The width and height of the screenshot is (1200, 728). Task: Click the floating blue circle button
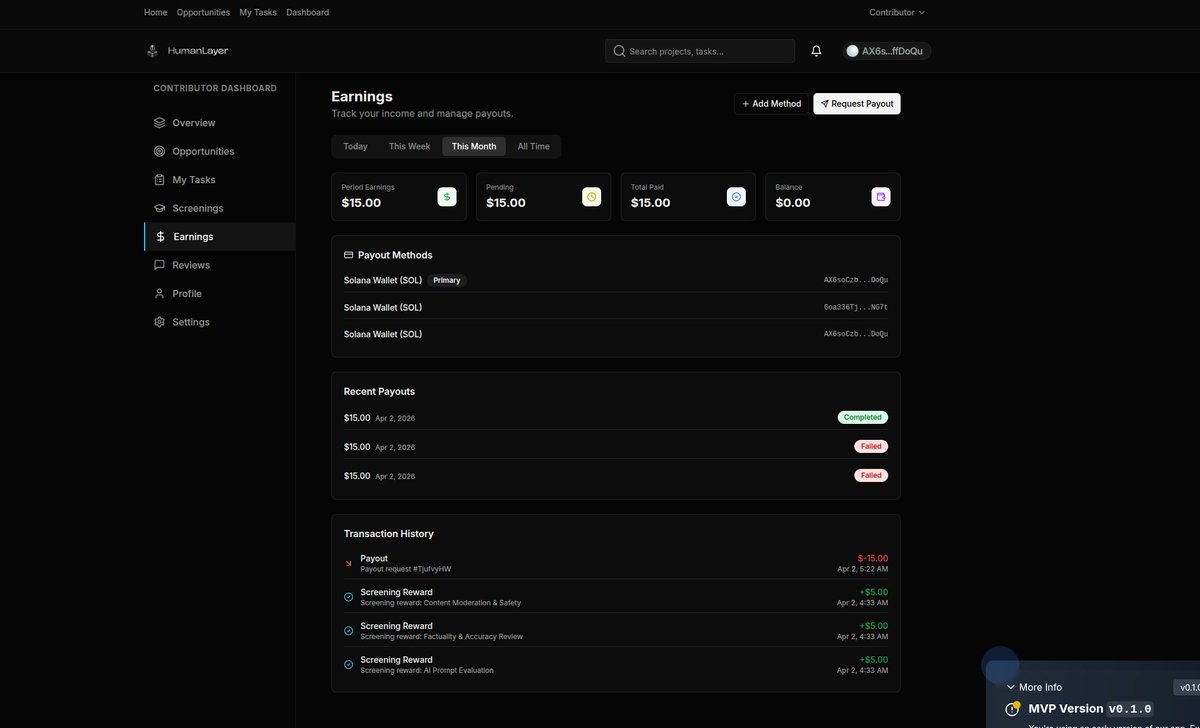point(1000,665)
